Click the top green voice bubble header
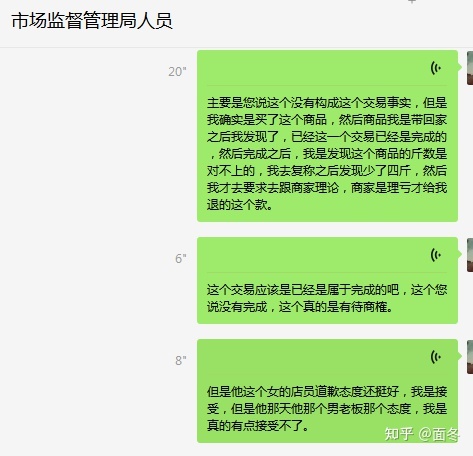Viewport: 473px width, 456px height. tap(327, 68)
